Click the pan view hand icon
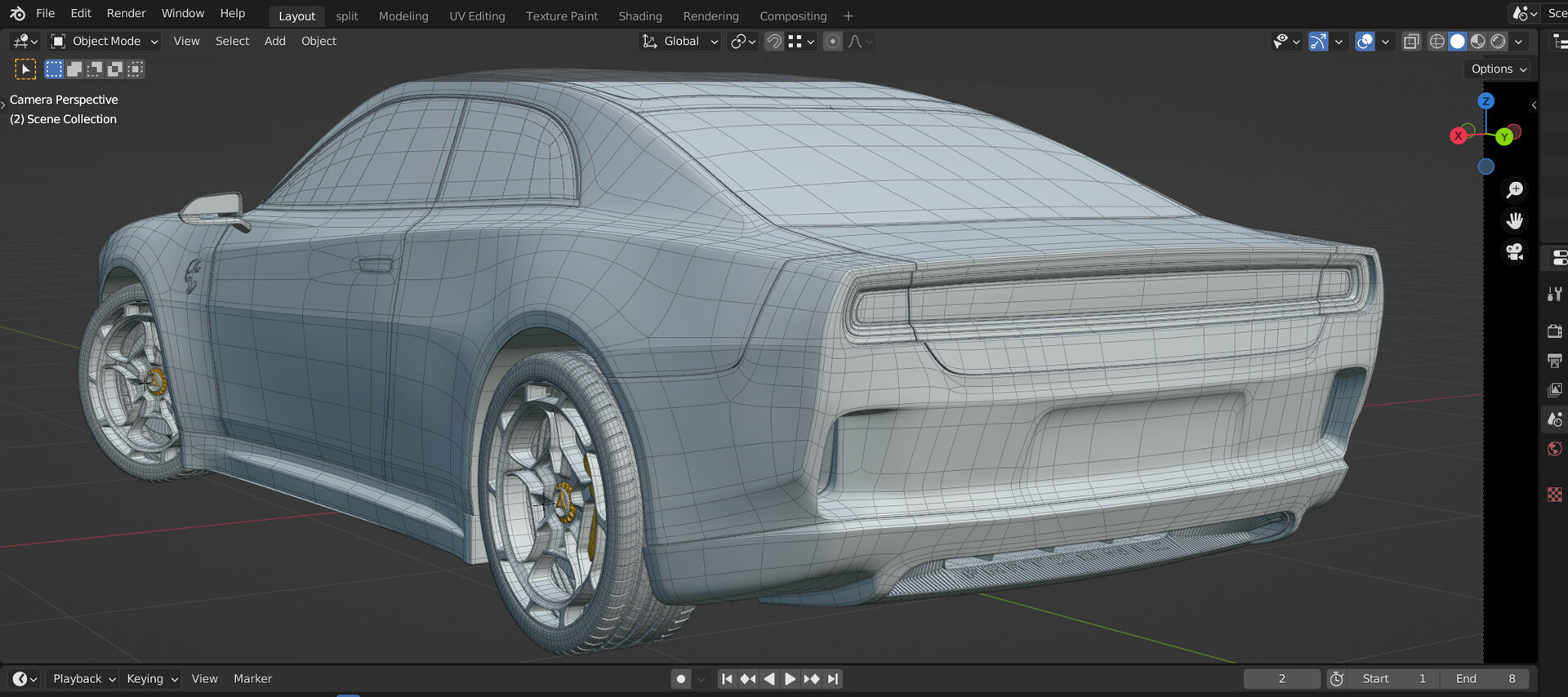The image size is (1568, 697). [x=1515, y=220]
